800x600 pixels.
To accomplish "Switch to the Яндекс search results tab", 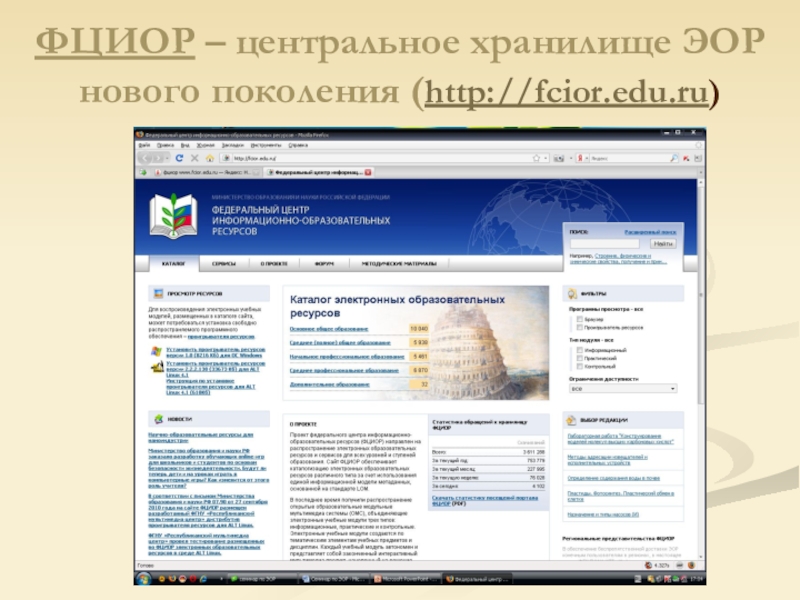I will click(x=206, y=172).
